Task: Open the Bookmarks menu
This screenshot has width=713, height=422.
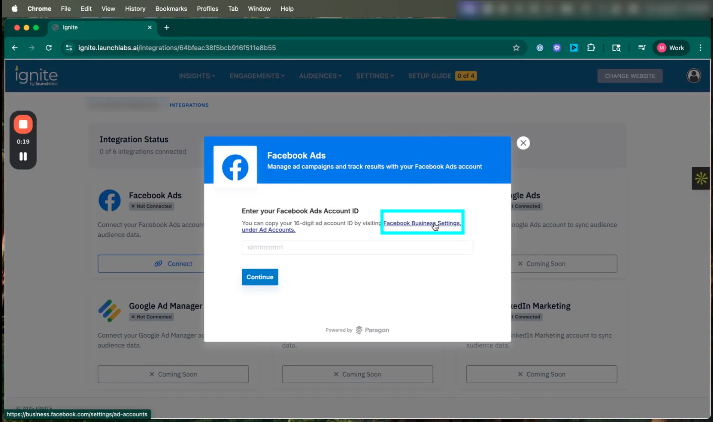Action: click(171, 9)
